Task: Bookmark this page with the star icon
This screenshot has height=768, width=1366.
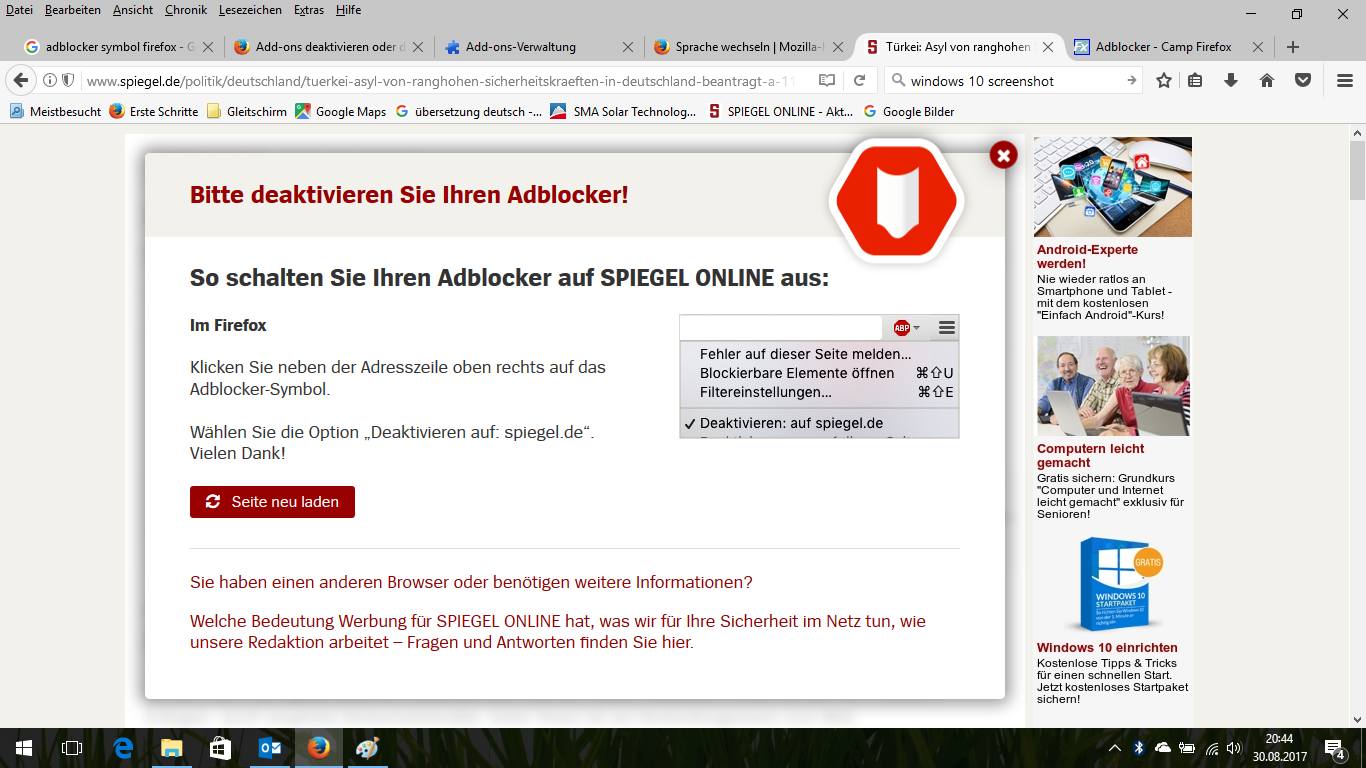Action: coord(1164,80)
